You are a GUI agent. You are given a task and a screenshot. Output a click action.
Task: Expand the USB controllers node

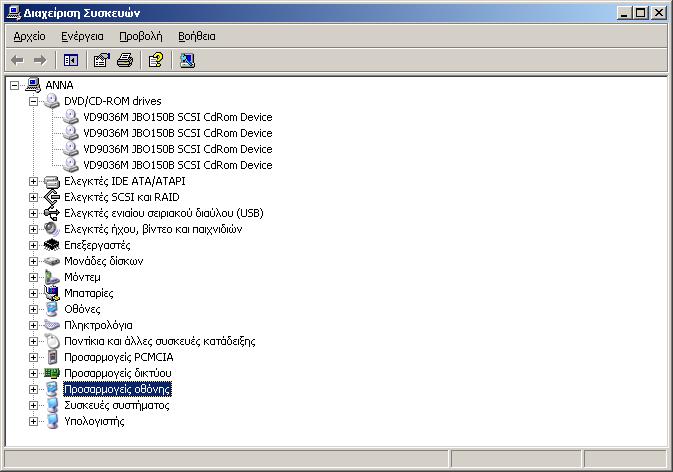point(33,213)
